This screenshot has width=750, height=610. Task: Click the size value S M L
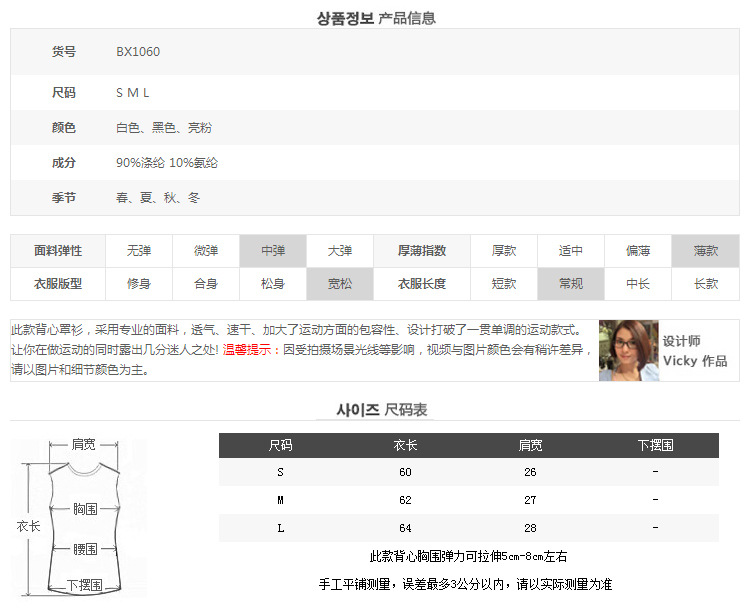(132, 93)
